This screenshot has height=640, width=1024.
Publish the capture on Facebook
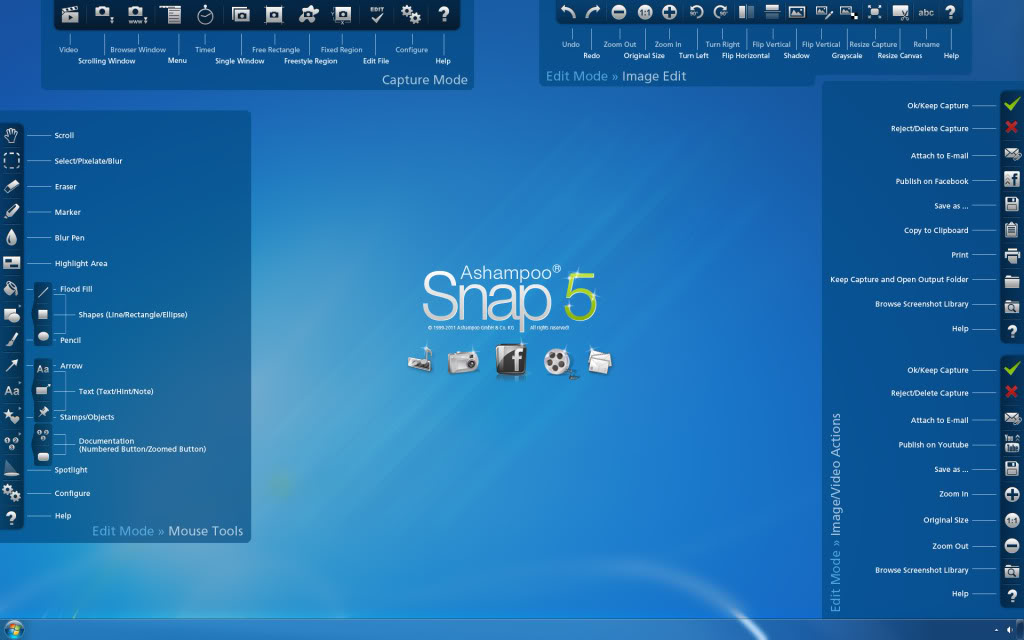tap(1011, 180)
